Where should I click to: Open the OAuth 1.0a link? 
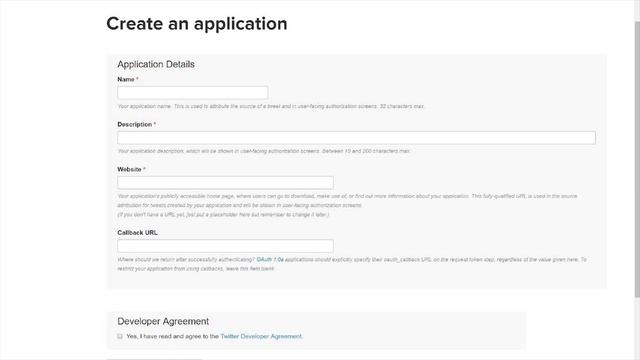[270, 260]
